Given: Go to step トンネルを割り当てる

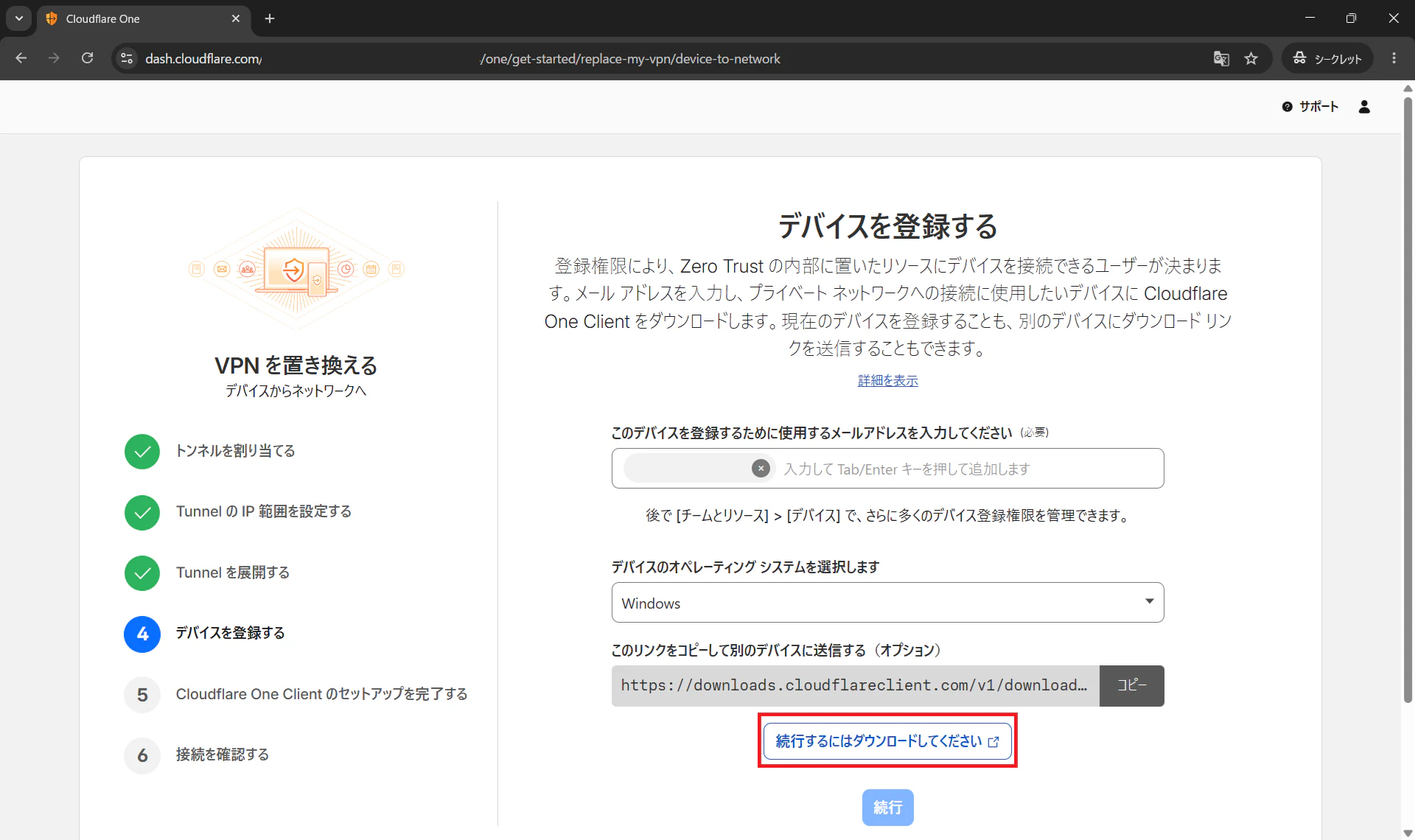Looking at the screenshot, I should [x=235, y=451].
